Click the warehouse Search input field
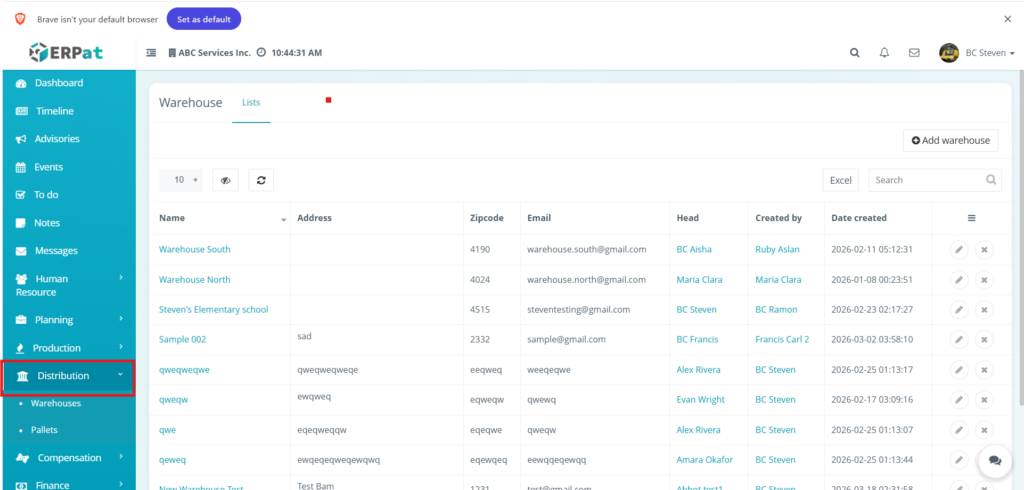Viewport: 1024px width, 490px height. pyautogui.click(x=926, y=180)
